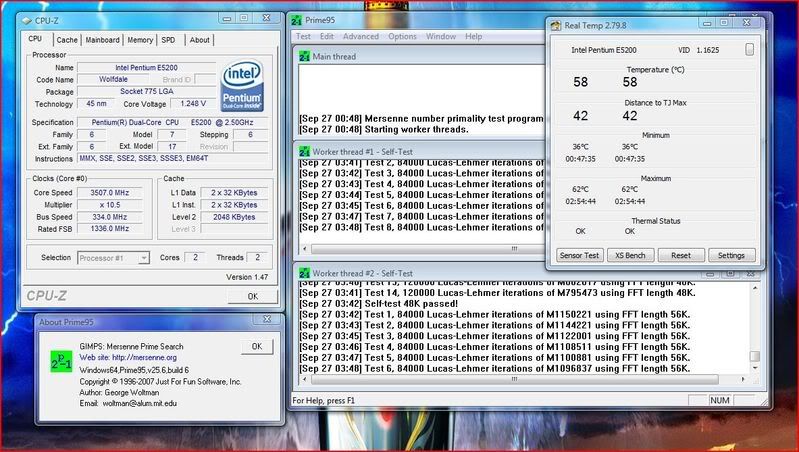
Task: Open the Window menu in Prime95
Action: coord(441,36)
